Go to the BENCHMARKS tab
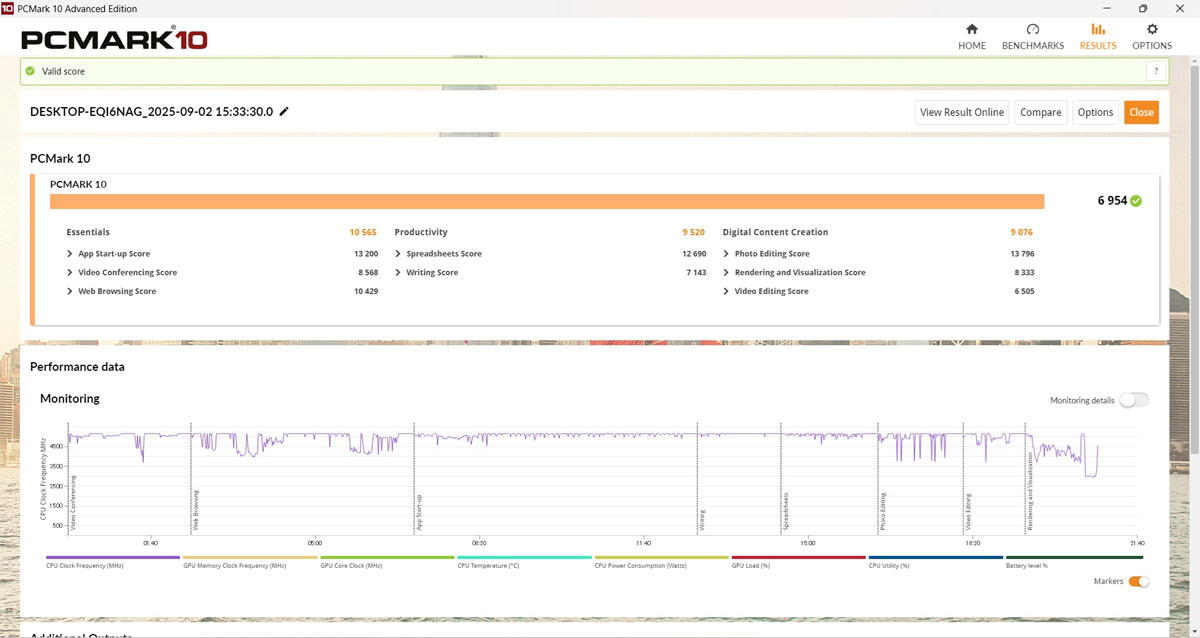Viewport: 1200px width, 638px height. pyautogui.click(x=1033, y=37)
